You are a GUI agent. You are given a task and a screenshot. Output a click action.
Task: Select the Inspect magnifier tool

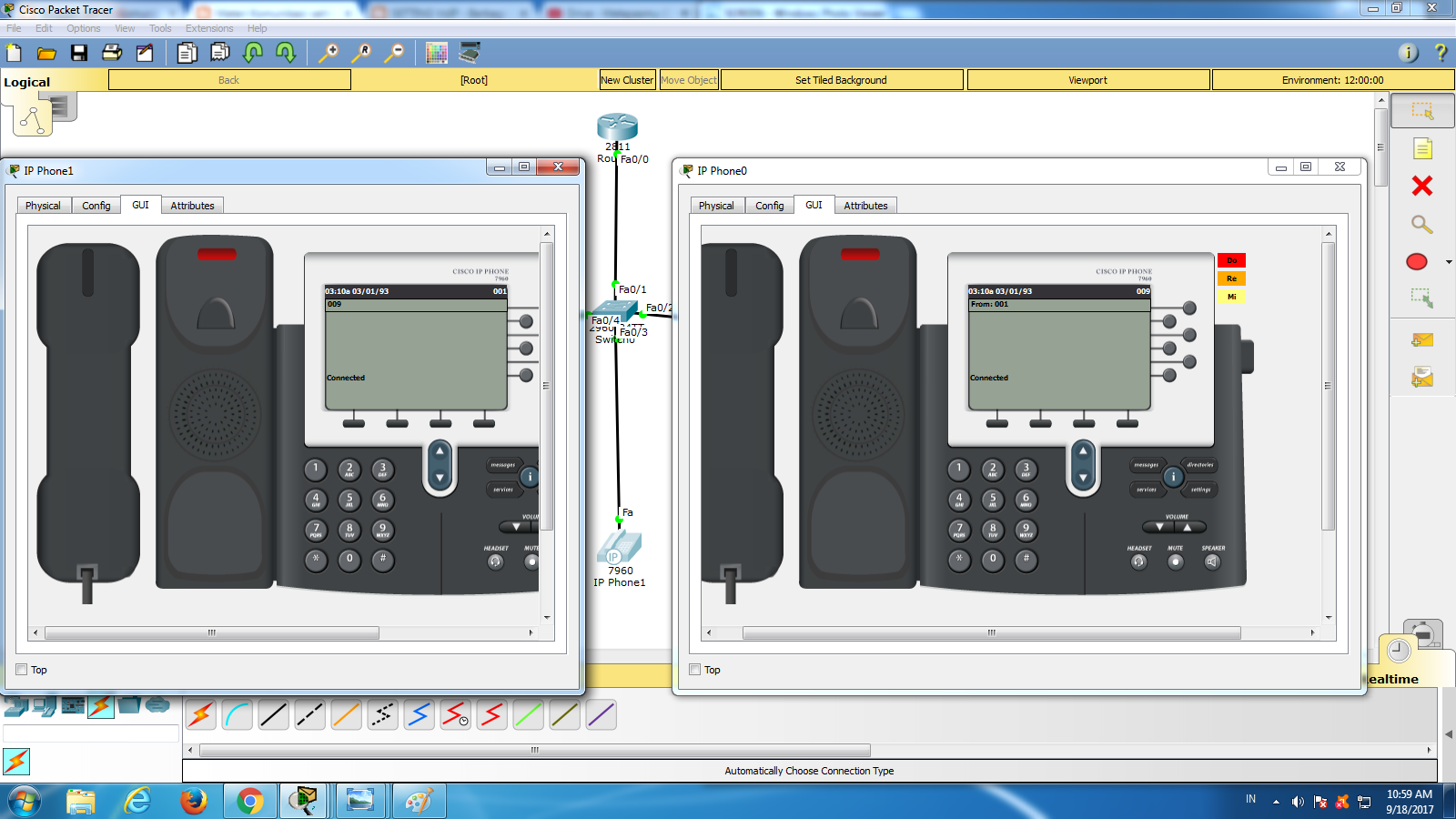click(1422, 224)
